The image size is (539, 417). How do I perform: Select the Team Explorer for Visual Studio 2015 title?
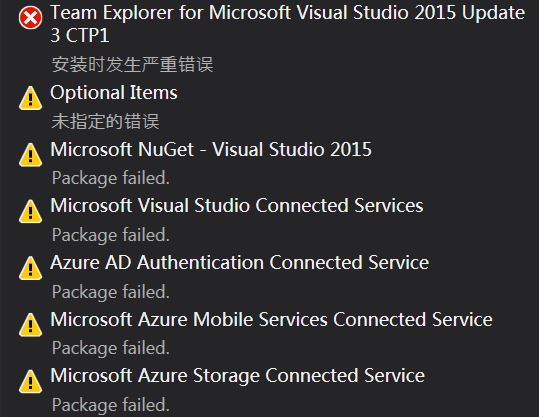[x=288, y=24]
